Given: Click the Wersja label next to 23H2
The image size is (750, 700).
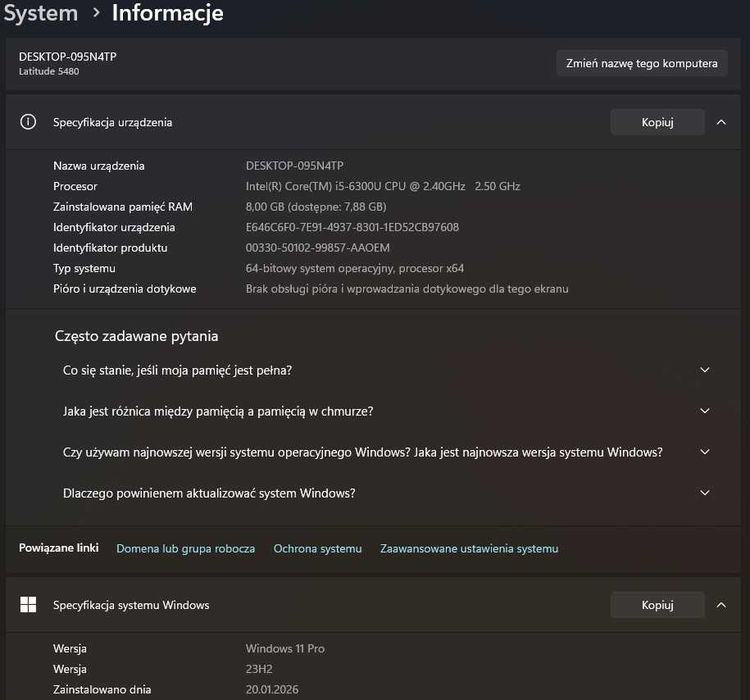Looking at the screenshot, I should click(x=70, y=669).
